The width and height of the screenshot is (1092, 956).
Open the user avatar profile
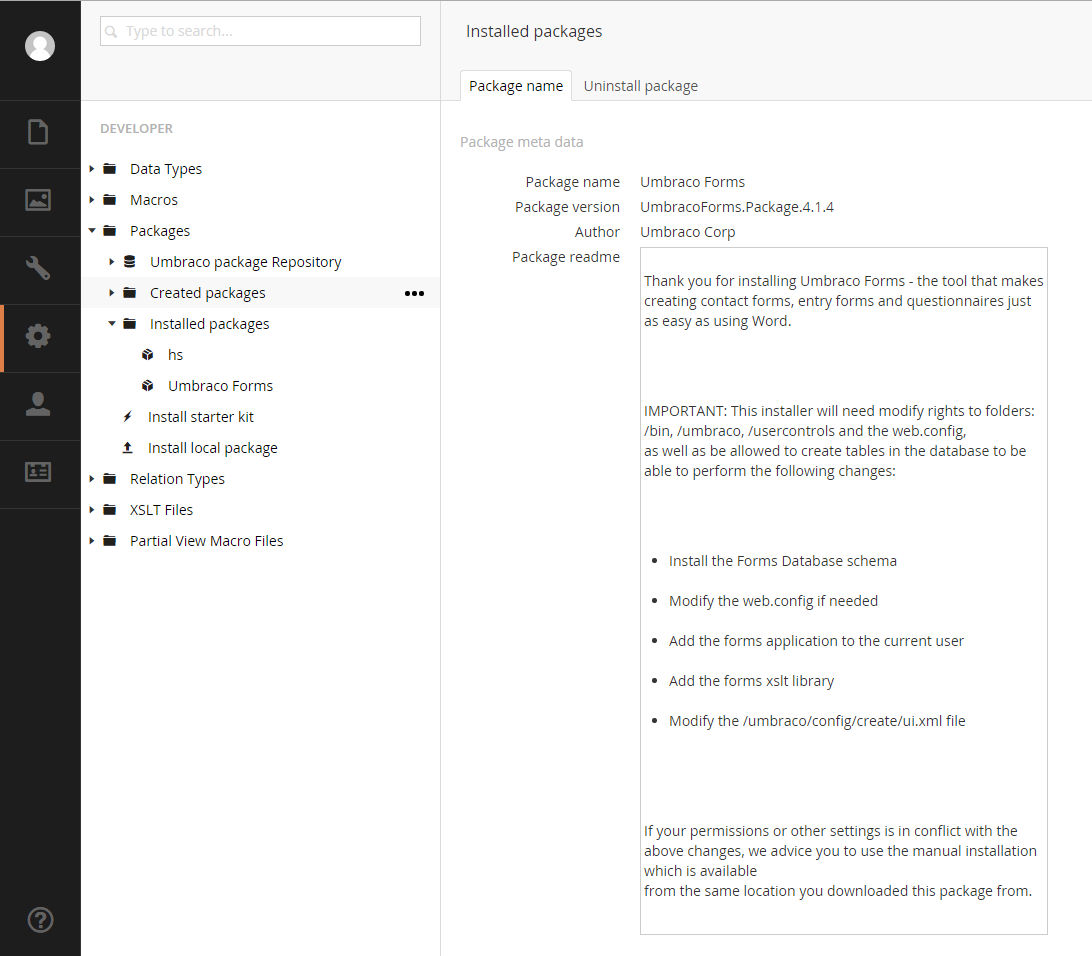click(x=40, y=46)
